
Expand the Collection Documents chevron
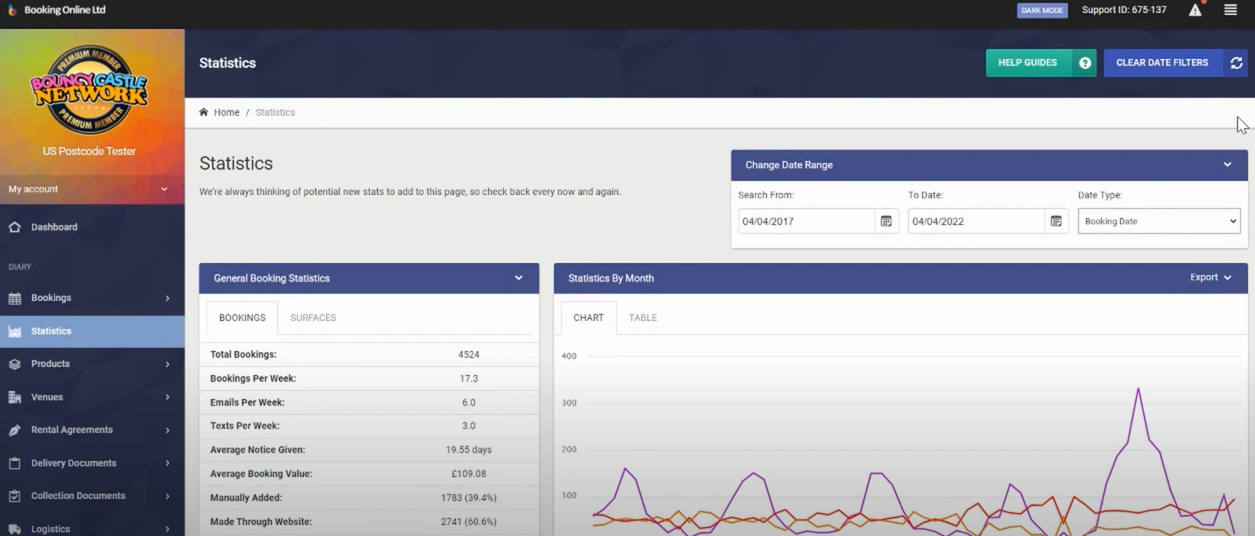167,496
